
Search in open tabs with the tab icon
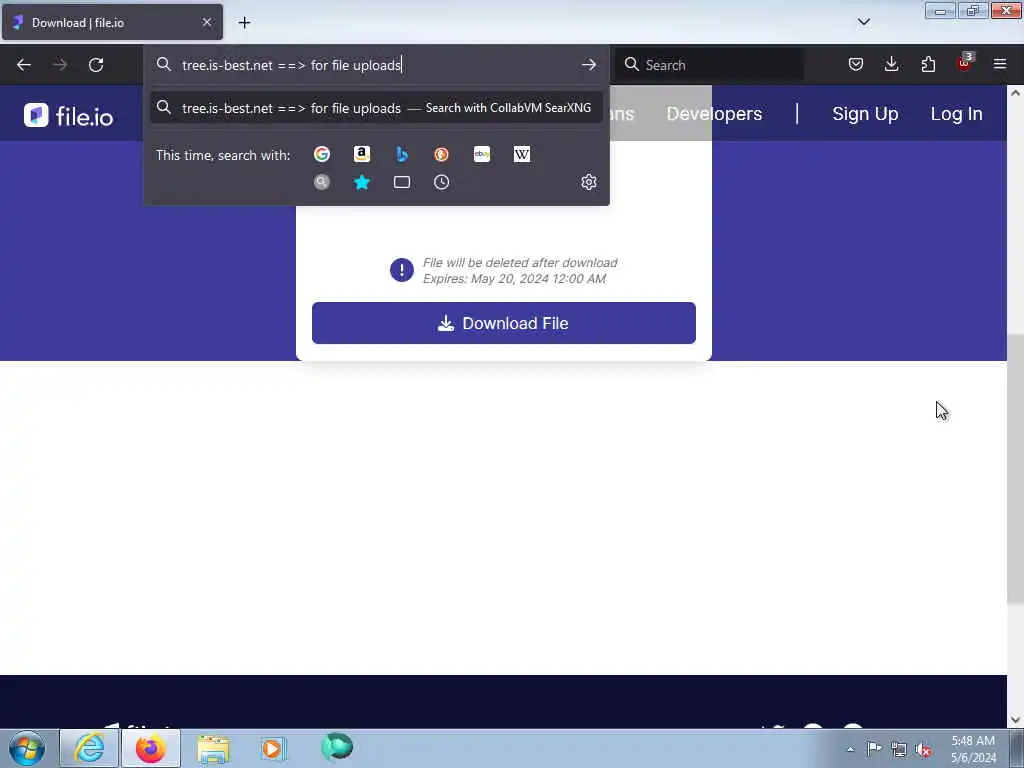coord(402,182)
